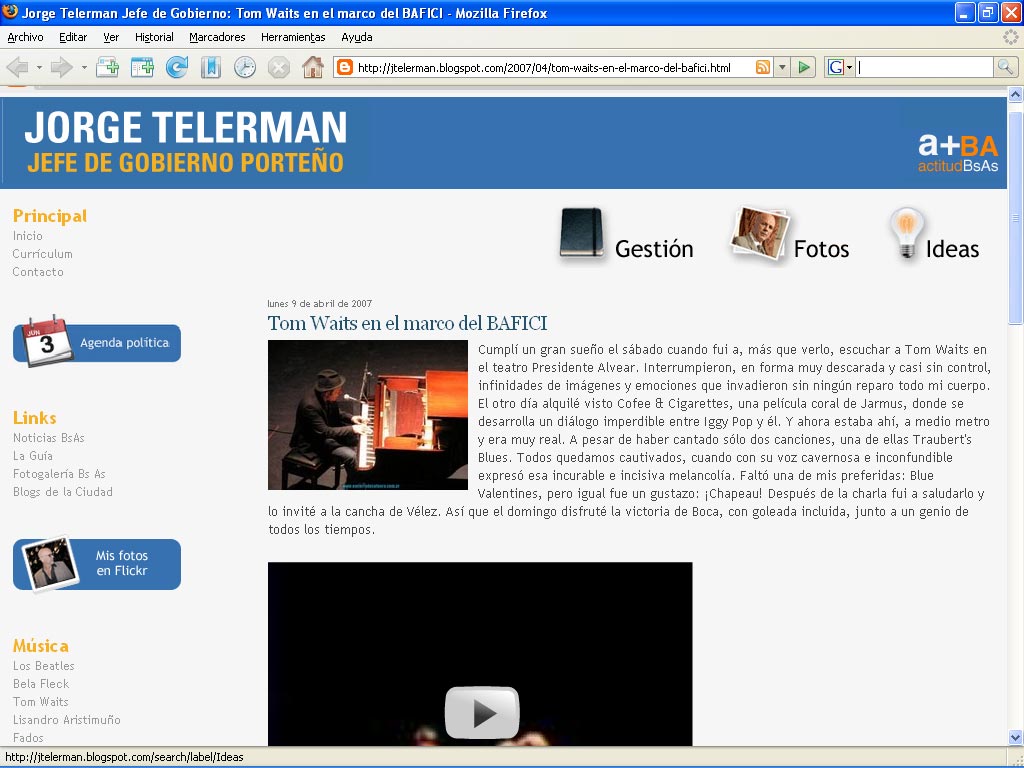Click the URL address field
1024x768 pixels.
(x=554, y=67)
